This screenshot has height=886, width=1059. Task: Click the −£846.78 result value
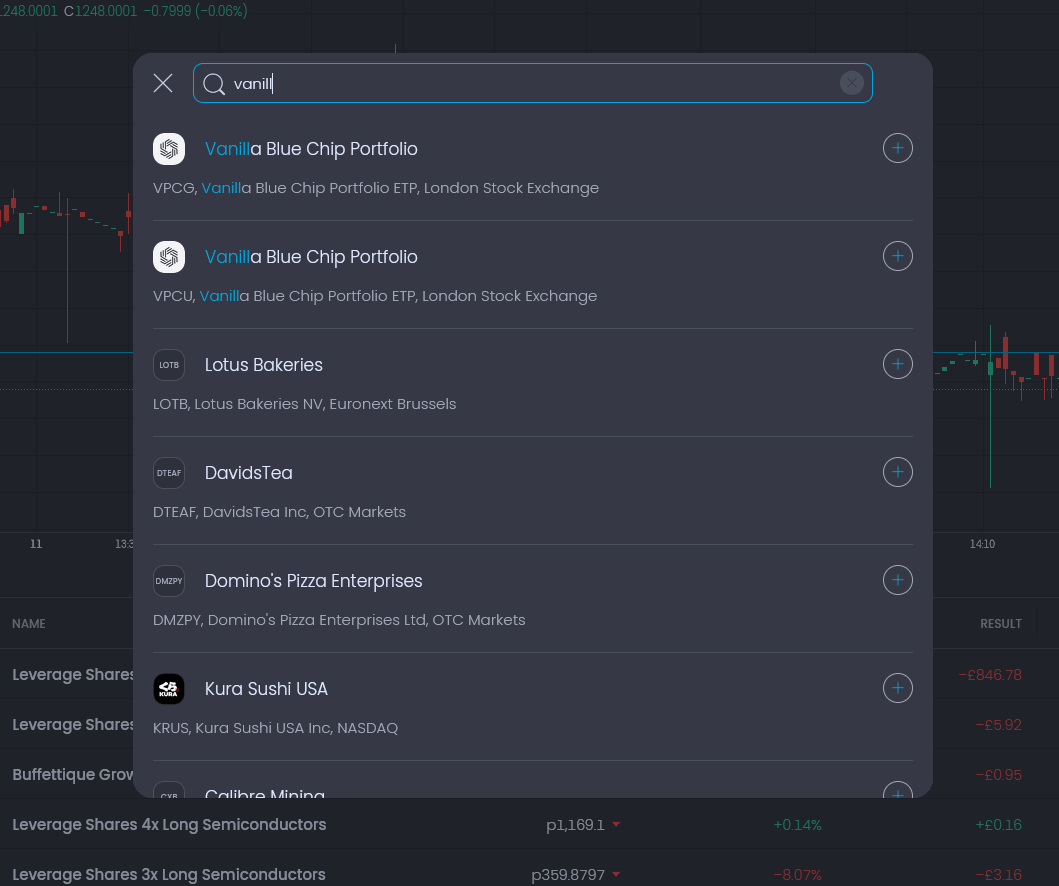[x=989, y=675]
